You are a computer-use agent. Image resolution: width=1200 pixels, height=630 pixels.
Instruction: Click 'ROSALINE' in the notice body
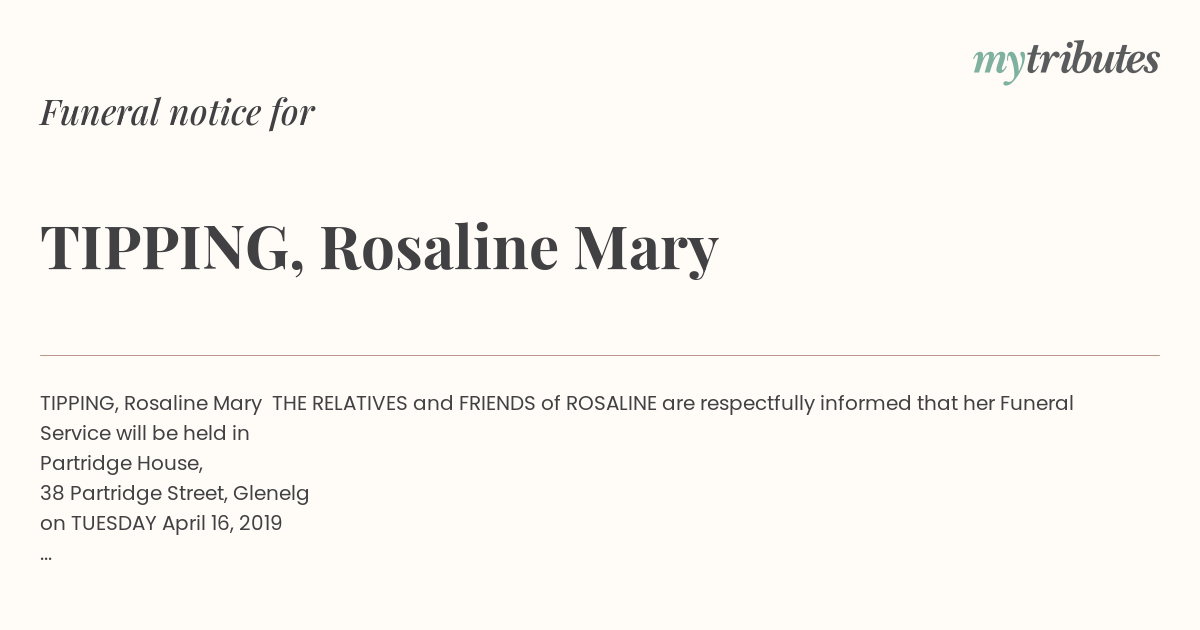pyautogui.click(x=611, y=403)
